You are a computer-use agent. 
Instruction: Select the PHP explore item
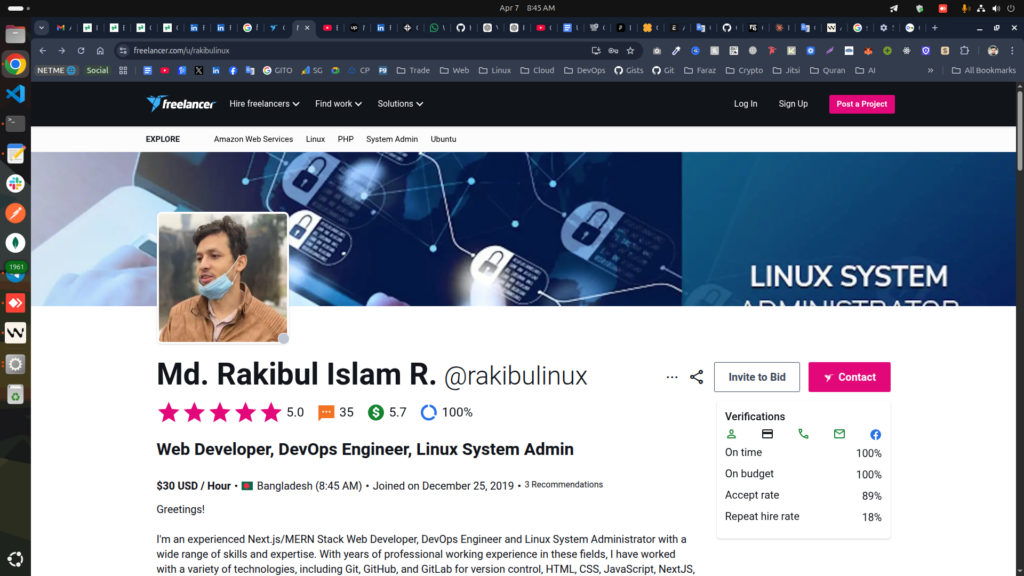[x=345, y=139]
